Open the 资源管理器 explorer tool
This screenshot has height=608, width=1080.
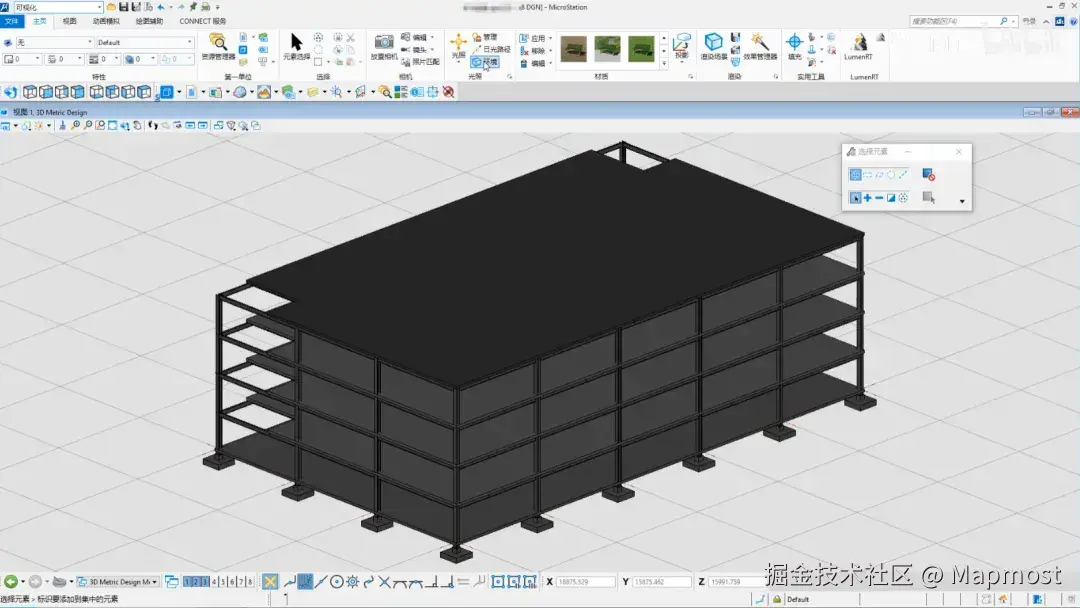(x=218, y=47)
